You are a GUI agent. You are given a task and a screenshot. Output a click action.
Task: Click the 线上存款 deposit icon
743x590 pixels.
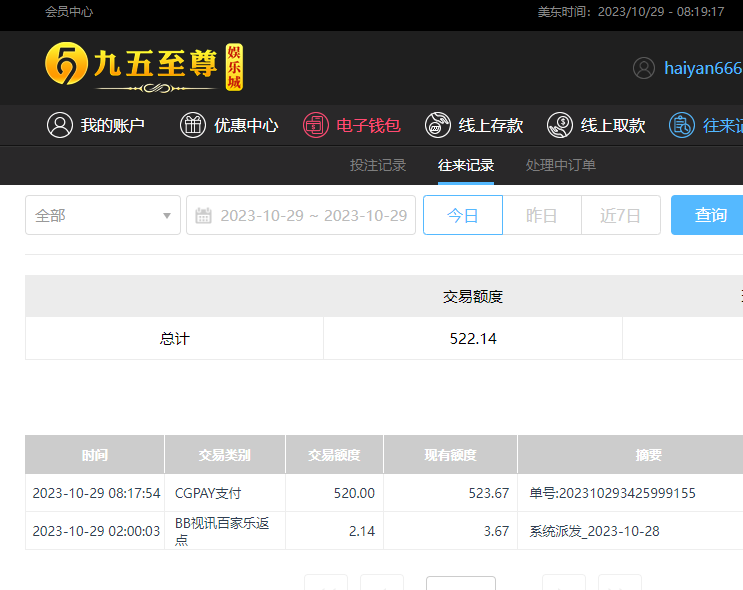pyautogui.click(x=438, y=125)
